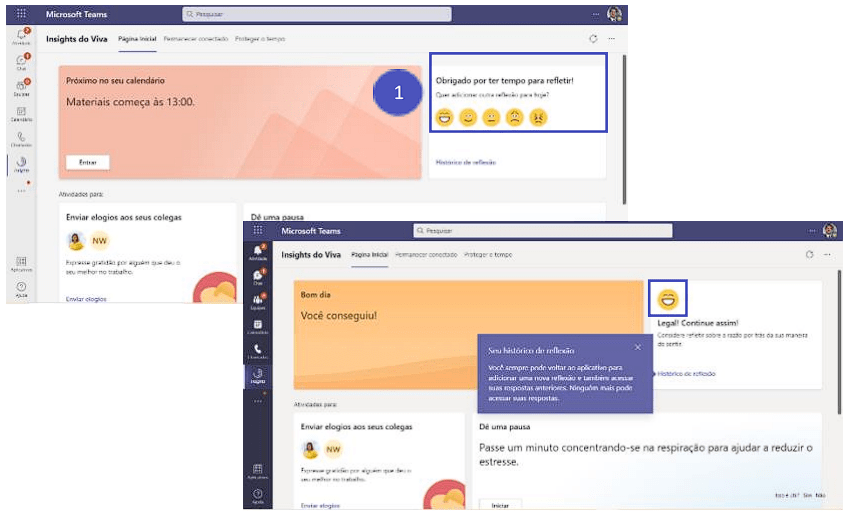Open 'Histórico de reflexão' link in front window

click(686, 374)
